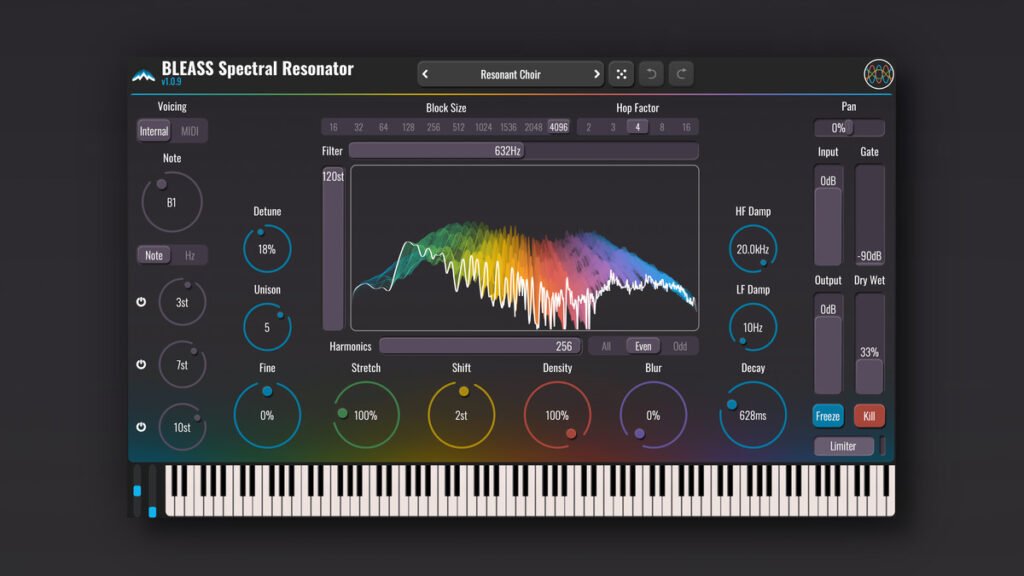Load the previous preset with left arrow
Image resolution: width=1024 pixels, height=576 pixels.
[425, 74]
